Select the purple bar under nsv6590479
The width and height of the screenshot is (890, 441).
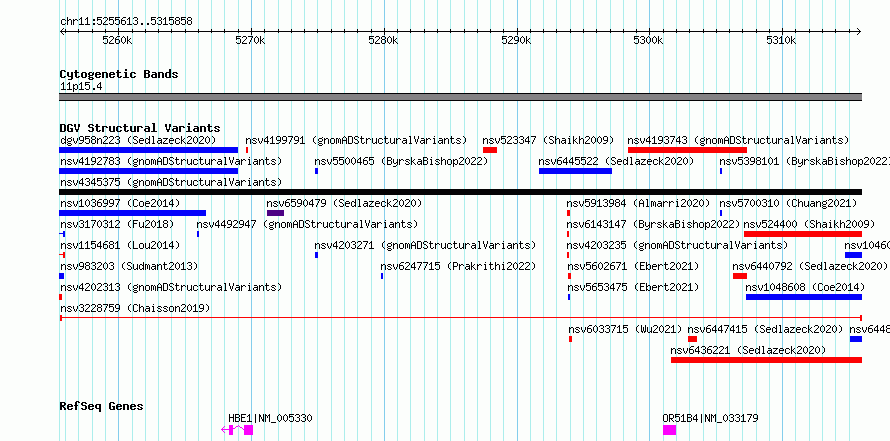click(275, 213)
